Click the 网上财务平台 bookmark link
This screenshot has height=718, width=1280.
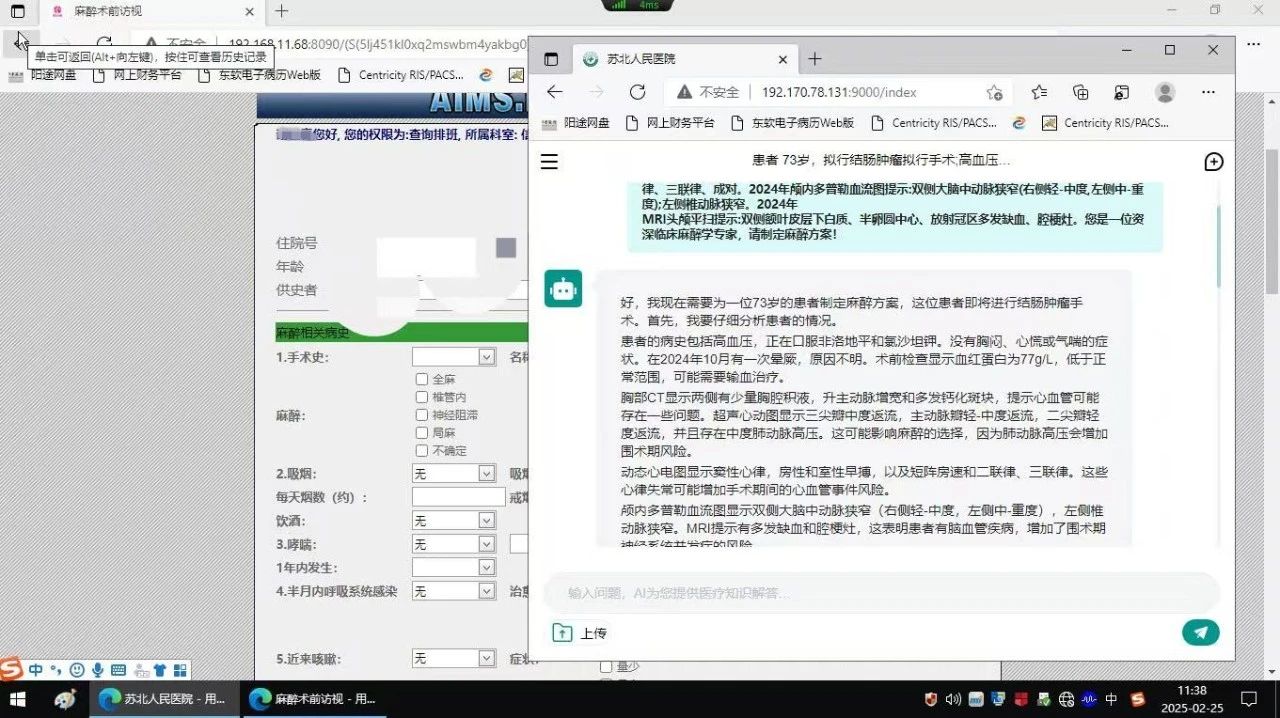coord(680,123)
